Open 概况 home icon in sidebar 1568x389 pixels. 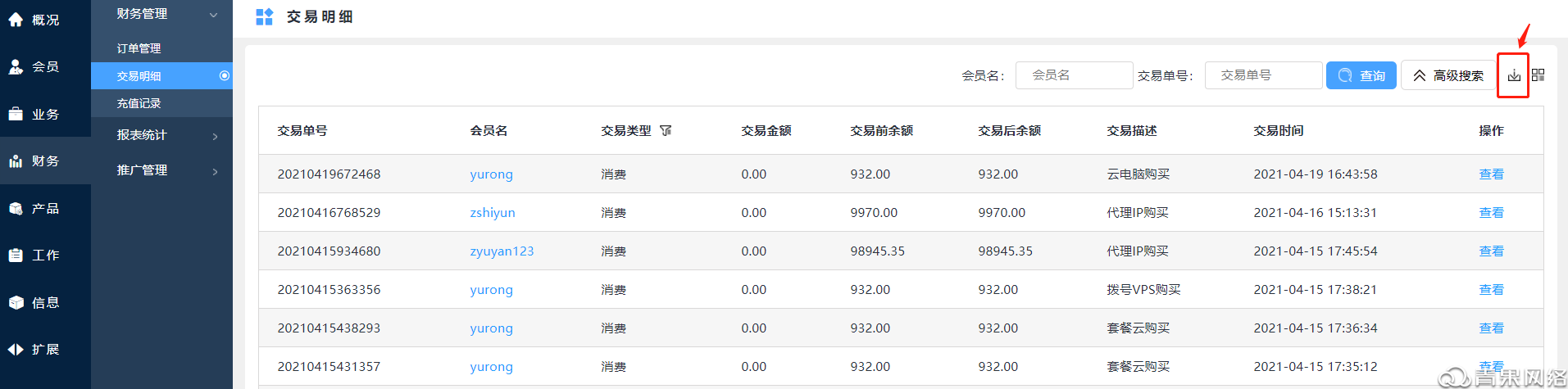tap(16, 20)
